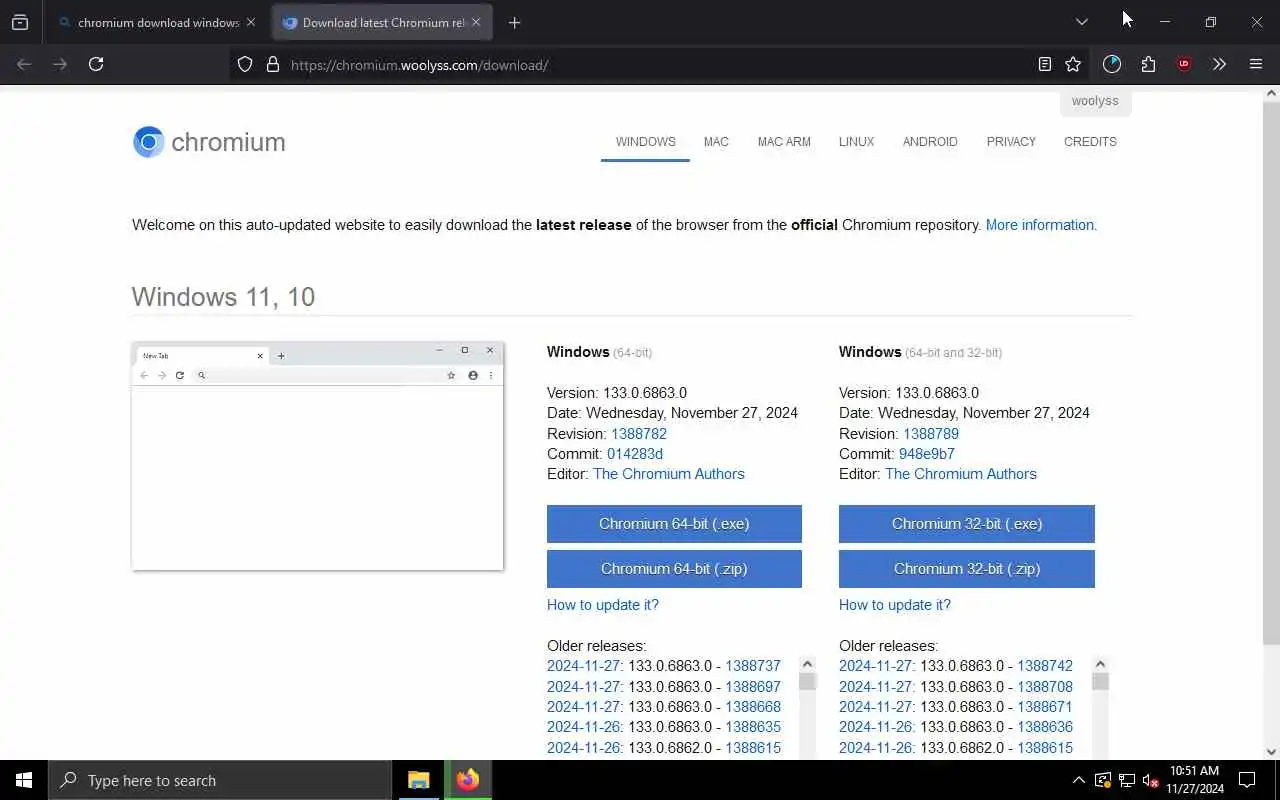
Task: Open commit 014283d link
Action: point(635,454)
